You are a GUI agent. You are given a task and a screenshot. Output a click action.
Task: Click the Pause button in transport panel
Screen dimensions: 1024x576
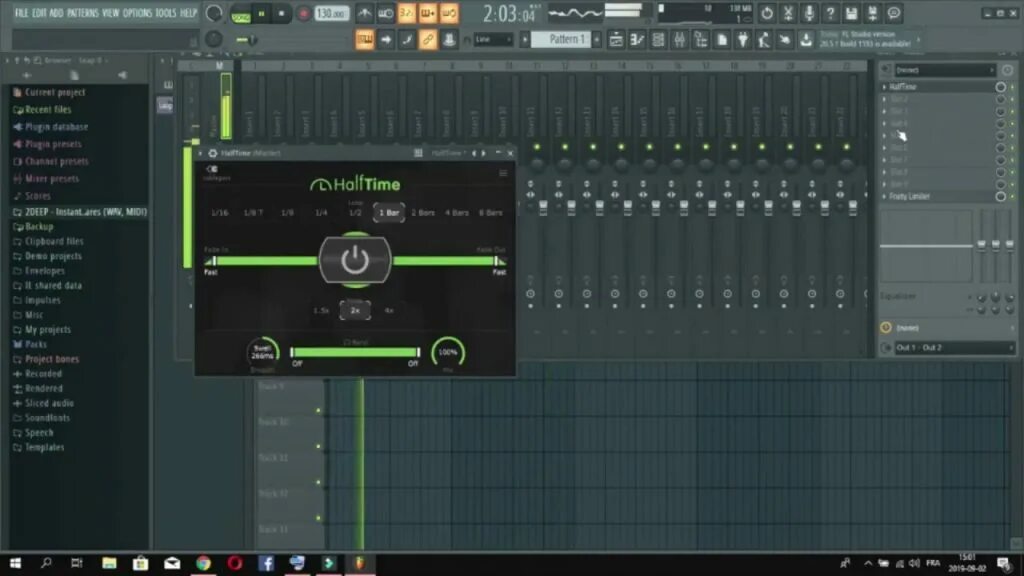[x=261, y=13]
